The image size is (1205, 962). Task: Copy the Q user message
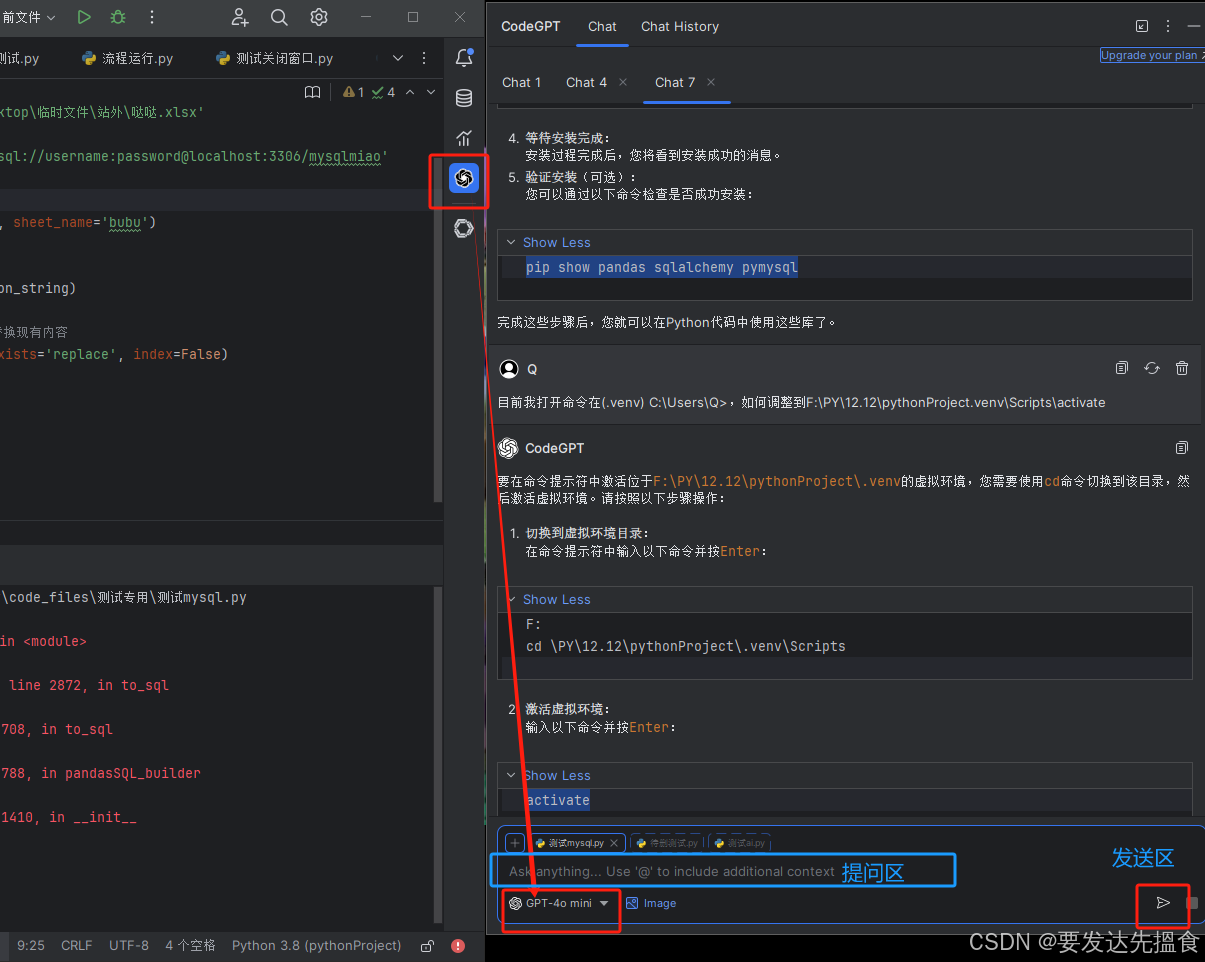click(x=1122, y=368)
